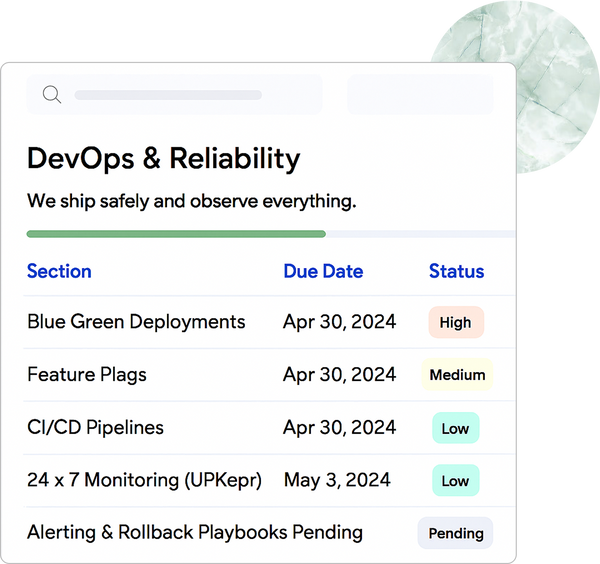600x564 pixels.
Task: Focus the search input field
Action: click(175, 95)
